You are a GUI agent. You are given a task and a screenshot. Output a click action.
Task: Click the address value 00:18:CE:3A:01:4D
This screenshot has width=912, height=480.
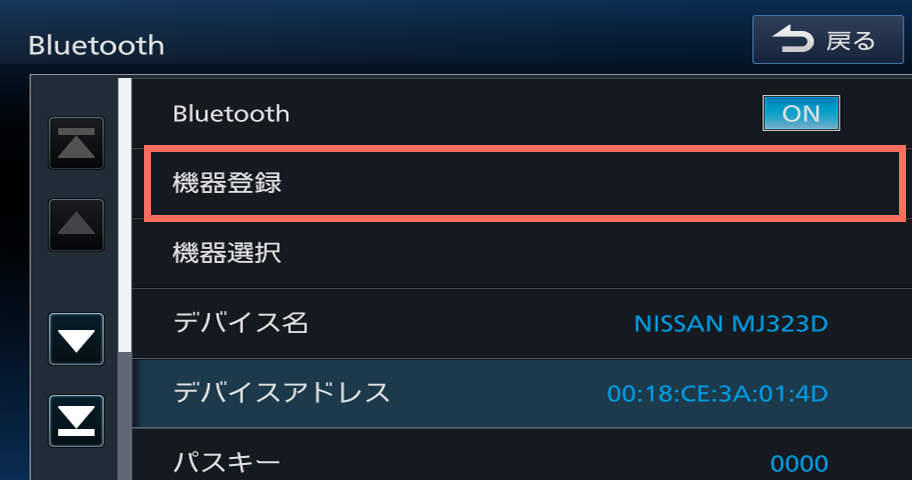coord(717,393)
